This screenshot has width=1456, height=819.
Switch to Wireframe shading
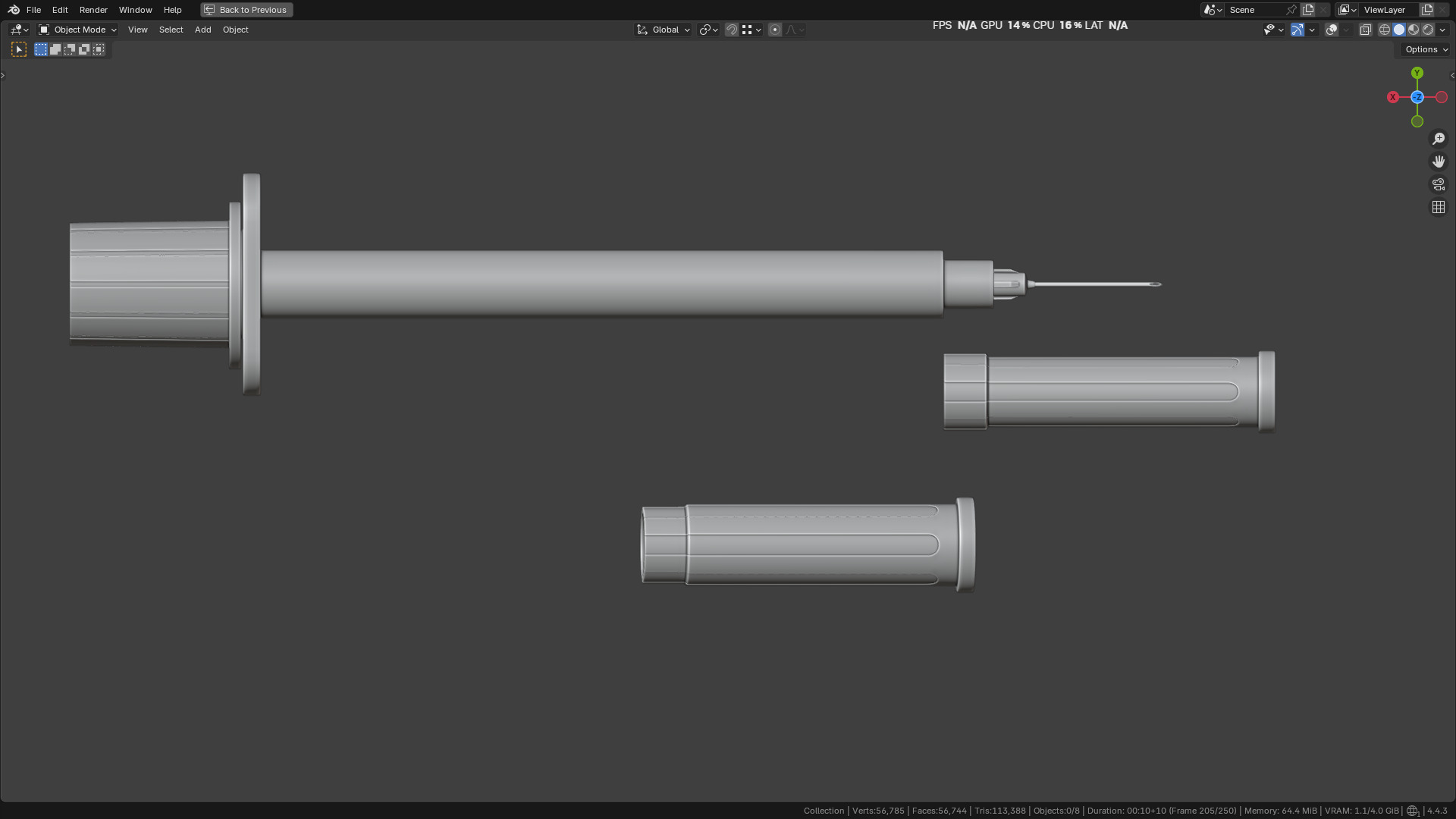coord(1385,30)
